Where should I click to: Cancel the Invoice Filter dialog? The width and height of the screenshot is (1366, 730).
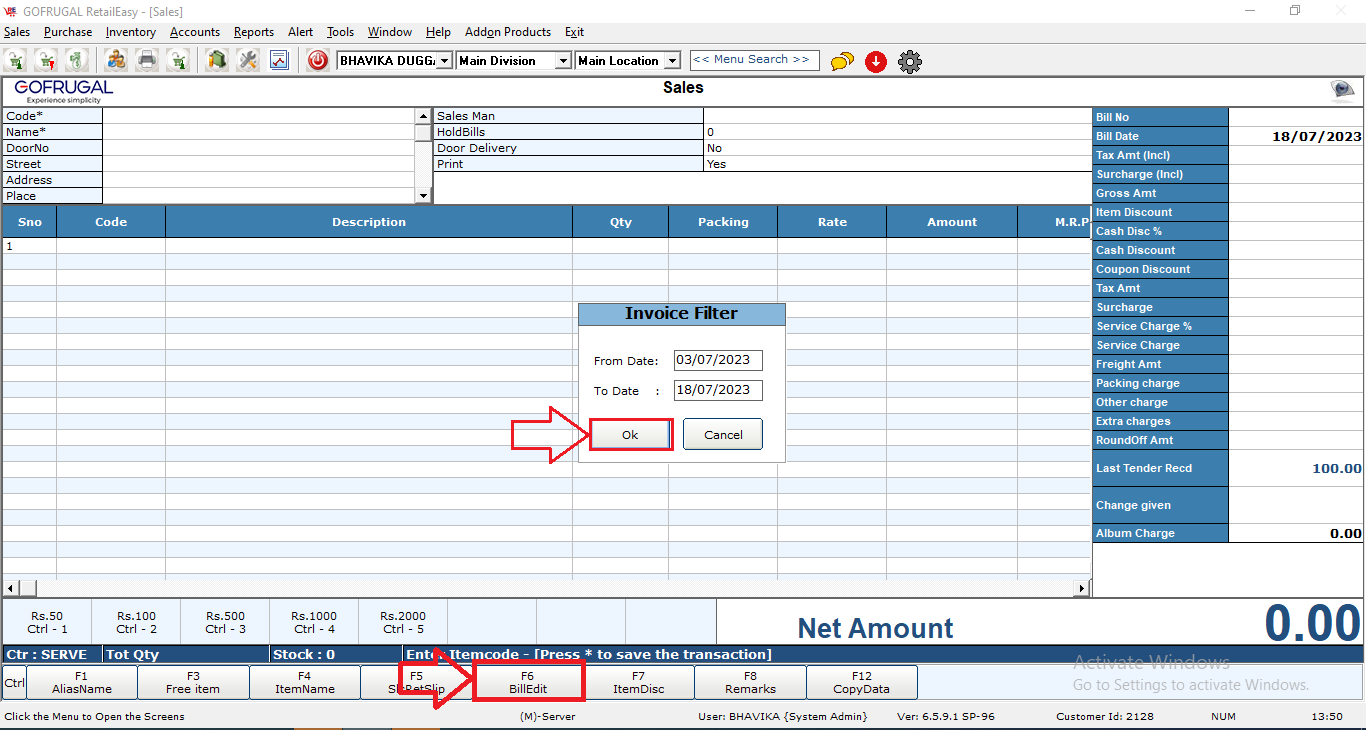click(723, 435)
